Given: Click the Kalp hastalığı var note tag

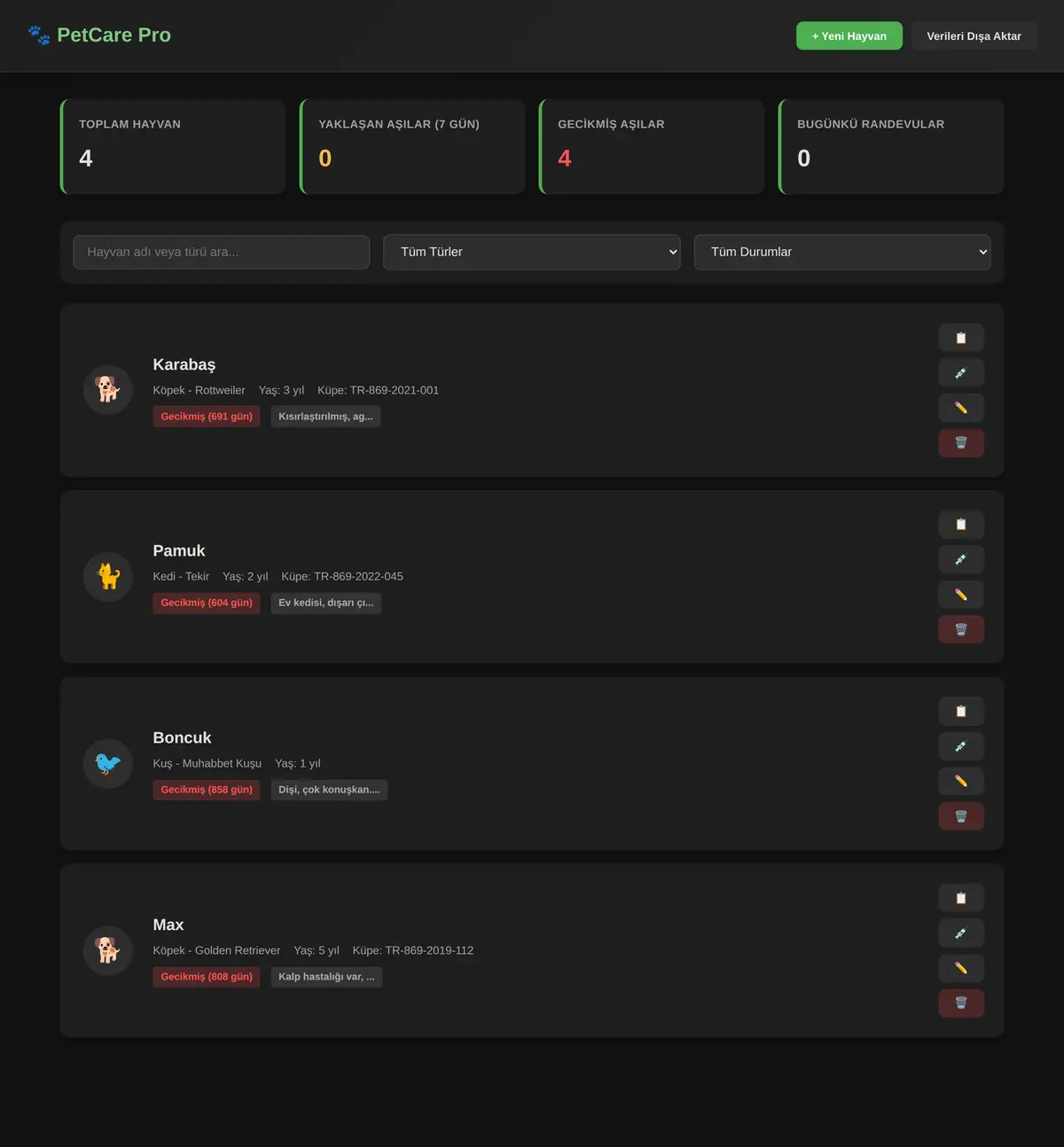Looking at the screenshot, I should (326, 977).
